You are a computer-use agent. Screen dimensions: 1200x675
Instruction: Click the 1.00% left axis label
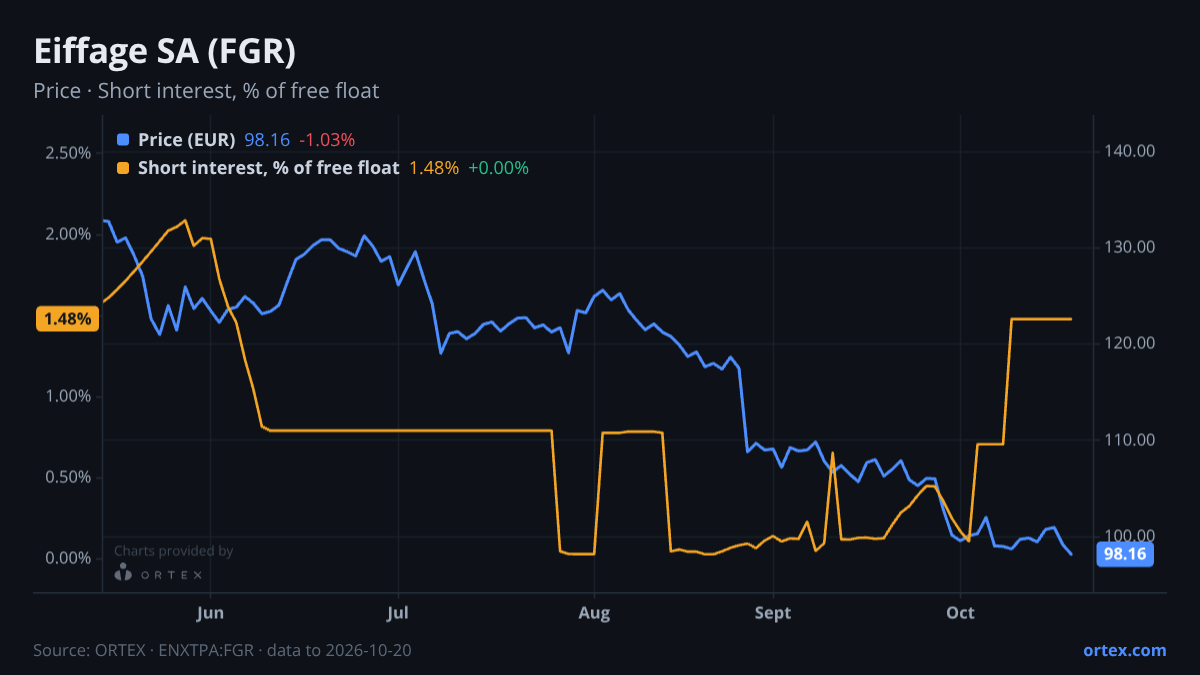point(68,396)
